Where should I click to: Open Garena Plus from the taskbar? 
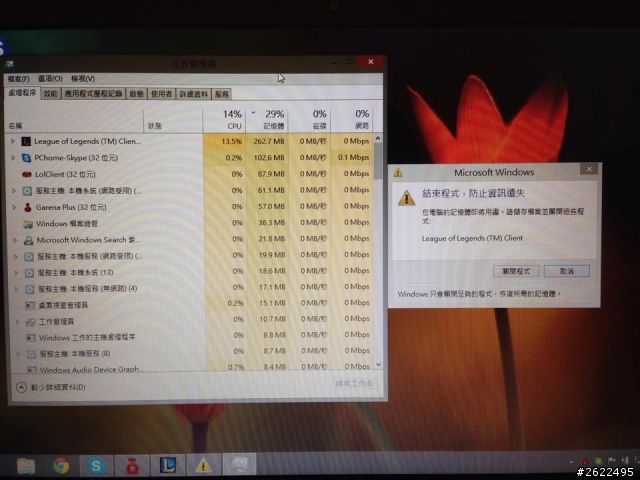(132, 466)
